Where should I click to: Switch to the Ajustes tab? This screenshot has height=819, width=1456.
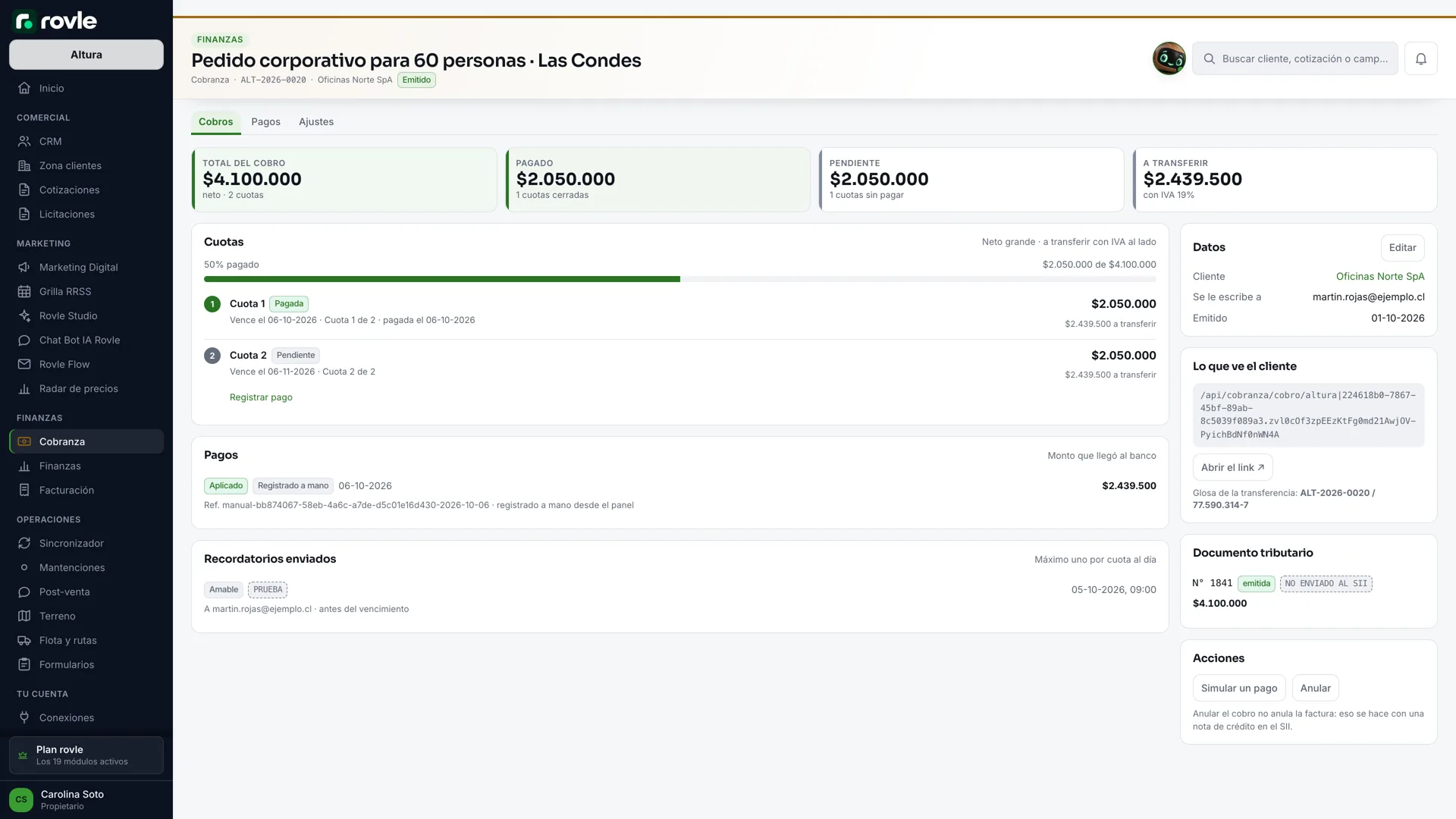point(316,121)
